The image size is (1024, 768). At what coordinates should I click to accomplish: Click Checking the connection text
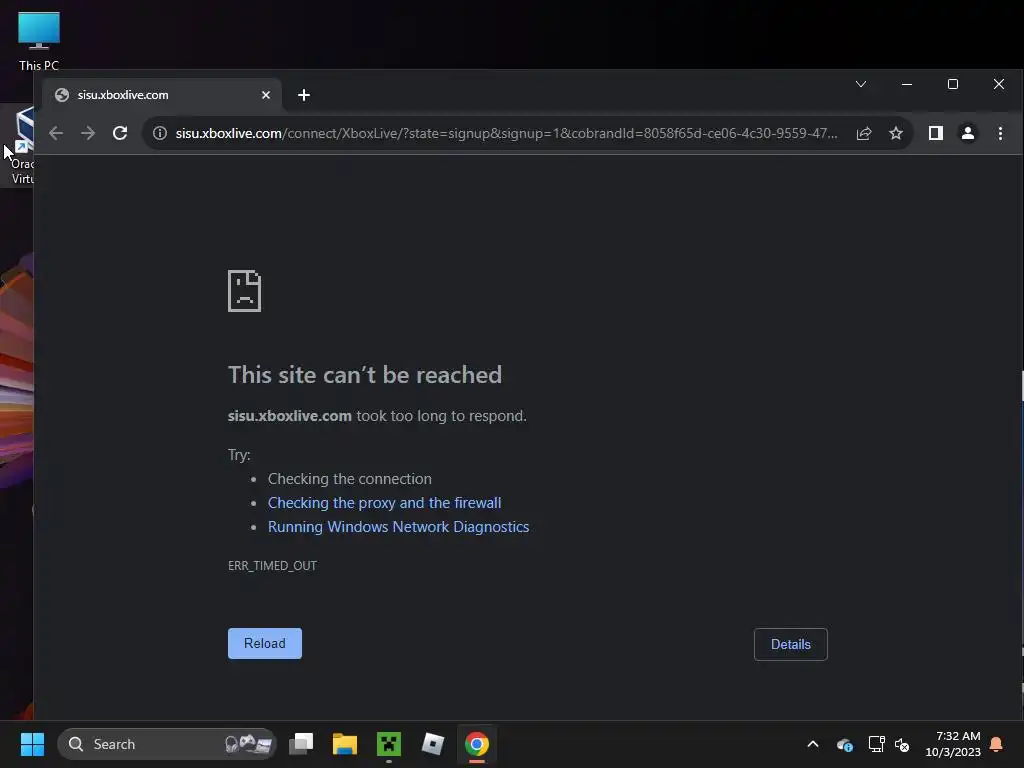tap(349, 479)
